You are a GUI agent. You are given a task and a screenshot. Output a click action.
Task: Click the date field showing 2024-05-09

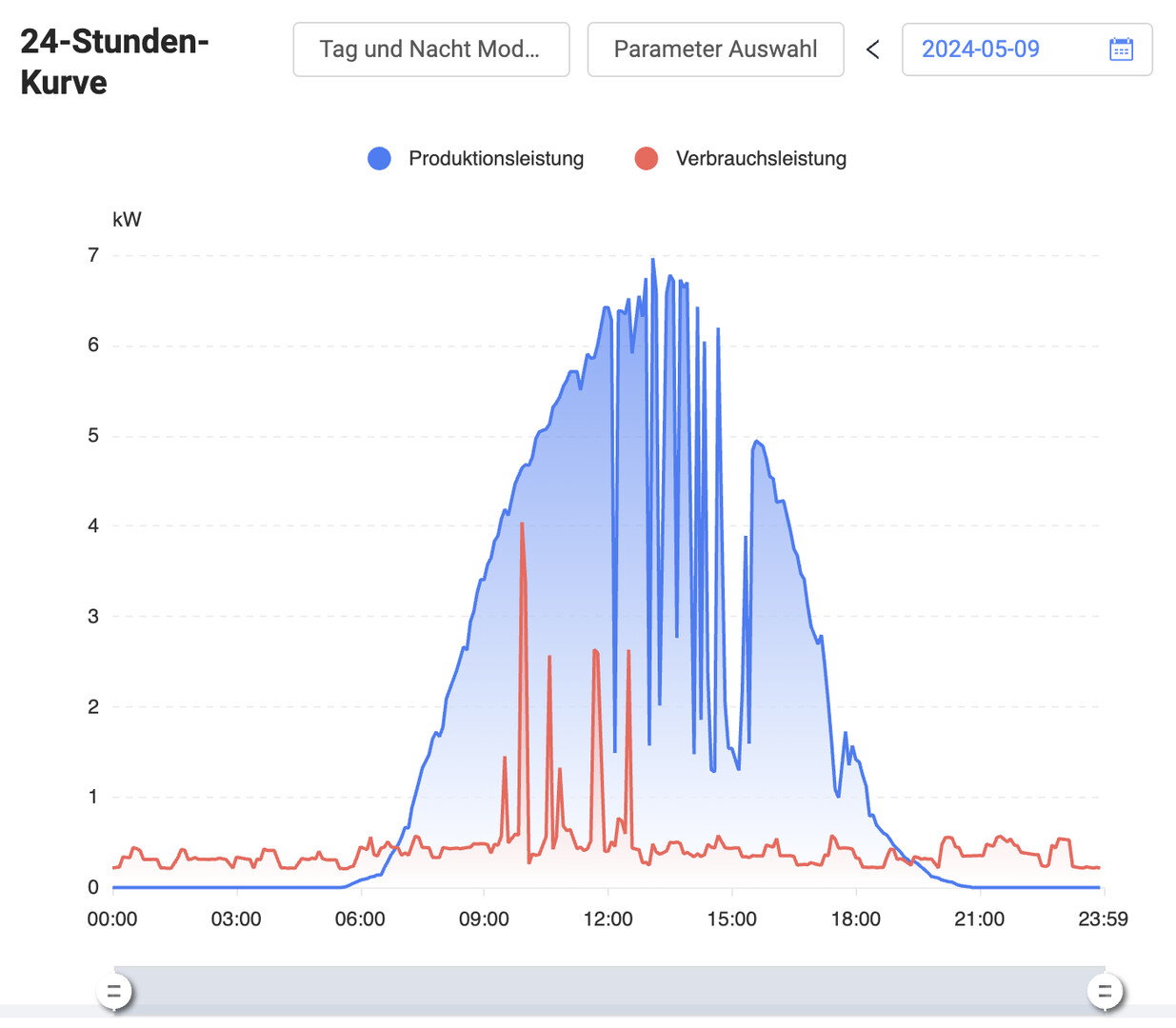click(1027, 49)
